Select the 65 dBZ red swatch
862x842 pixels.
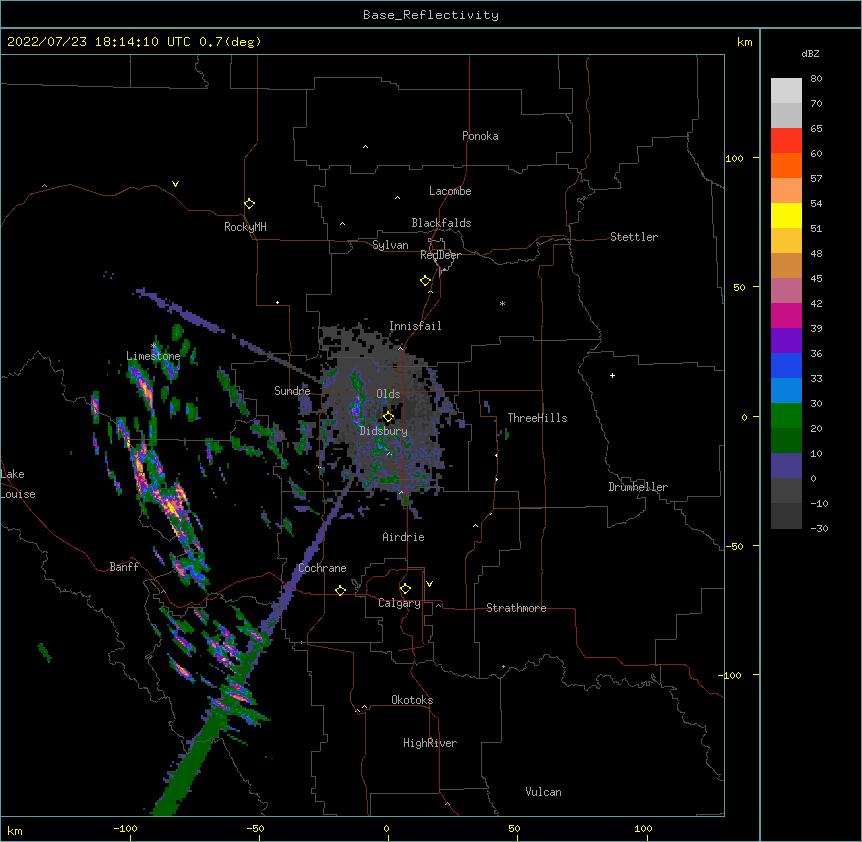pos(786,141)
